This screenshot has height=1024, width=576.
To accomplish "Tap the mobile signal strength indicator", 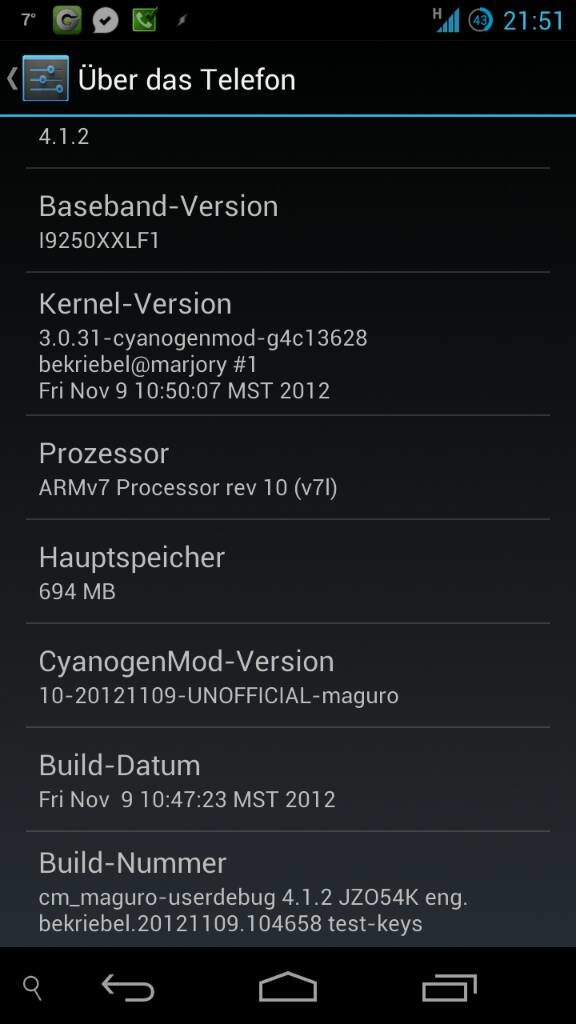I will pos(446,20).
